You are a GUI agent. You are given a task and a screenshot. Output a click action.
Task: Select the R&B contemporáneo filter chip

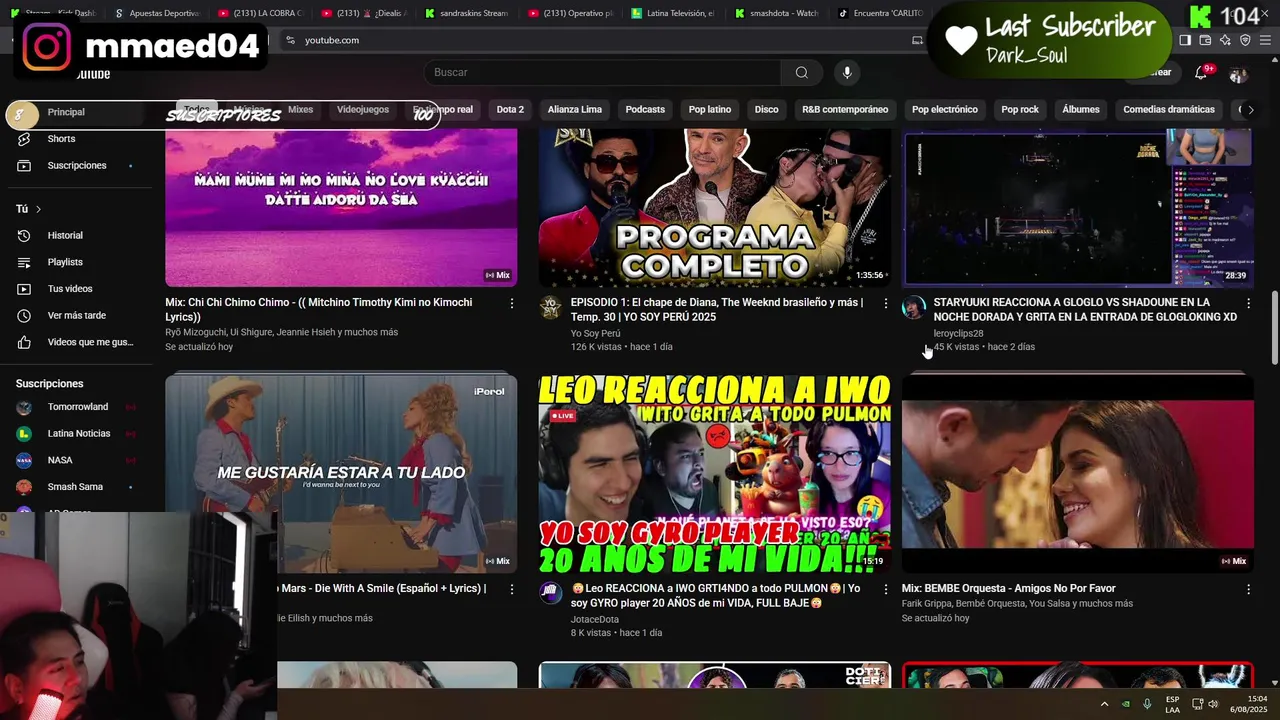(x=845, y=110)
